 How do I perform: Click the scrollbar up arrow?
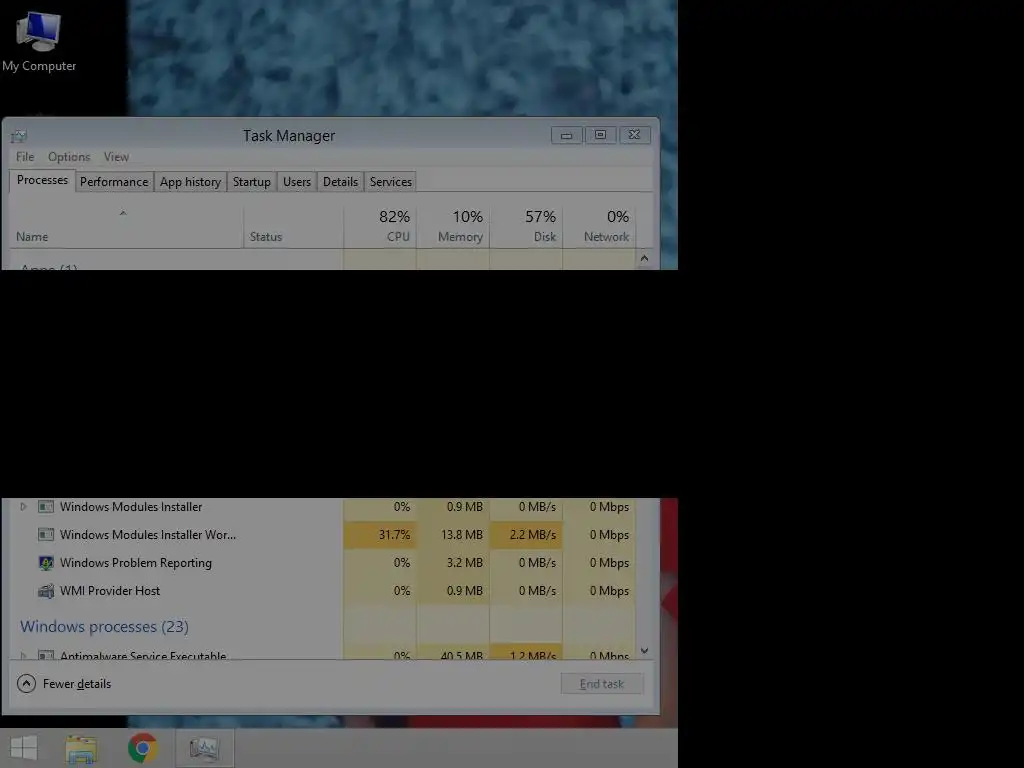pyautogui.click(x=645, y=259)
